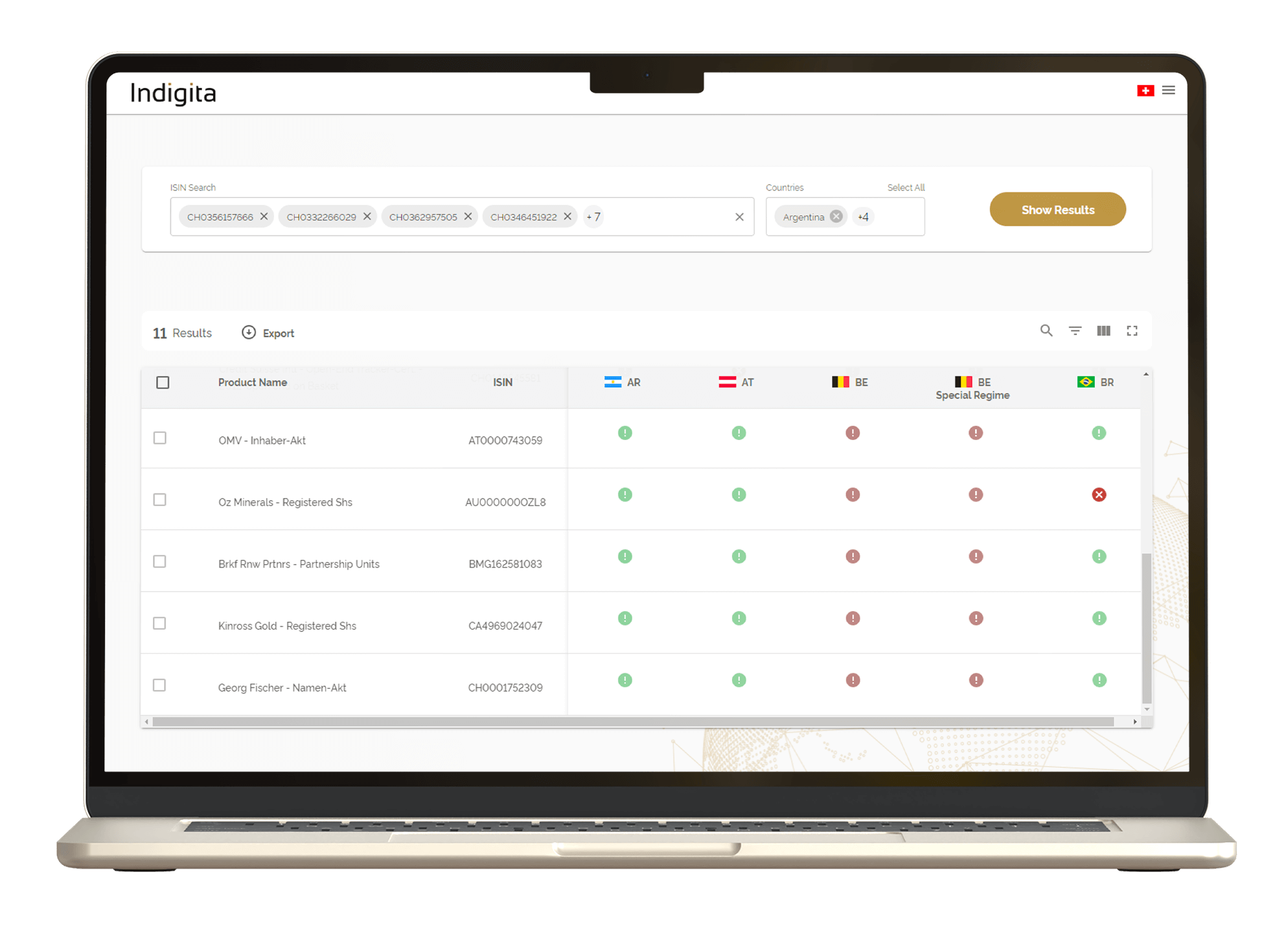Expand the +4 hidden countries

(863, 217)
